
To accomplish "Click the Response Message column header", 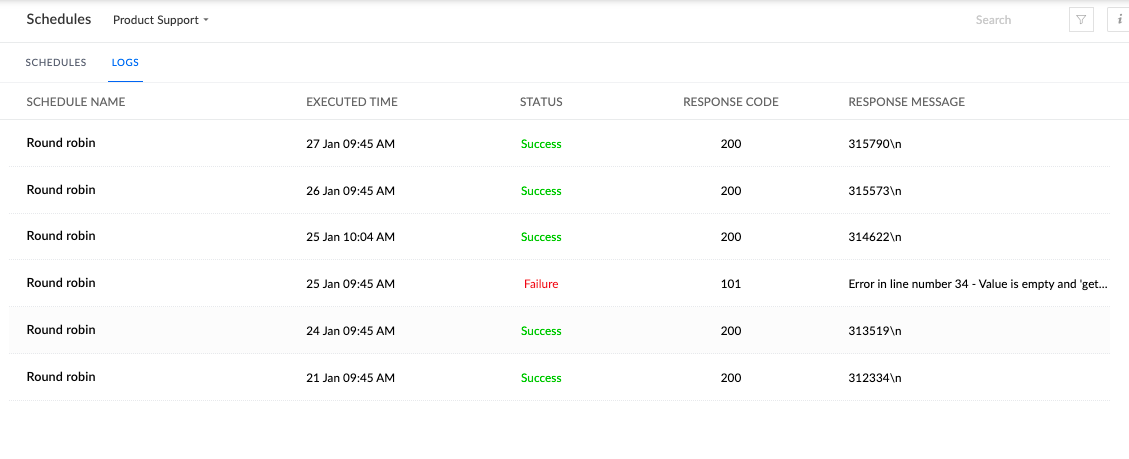I will [x=906, y=102].
